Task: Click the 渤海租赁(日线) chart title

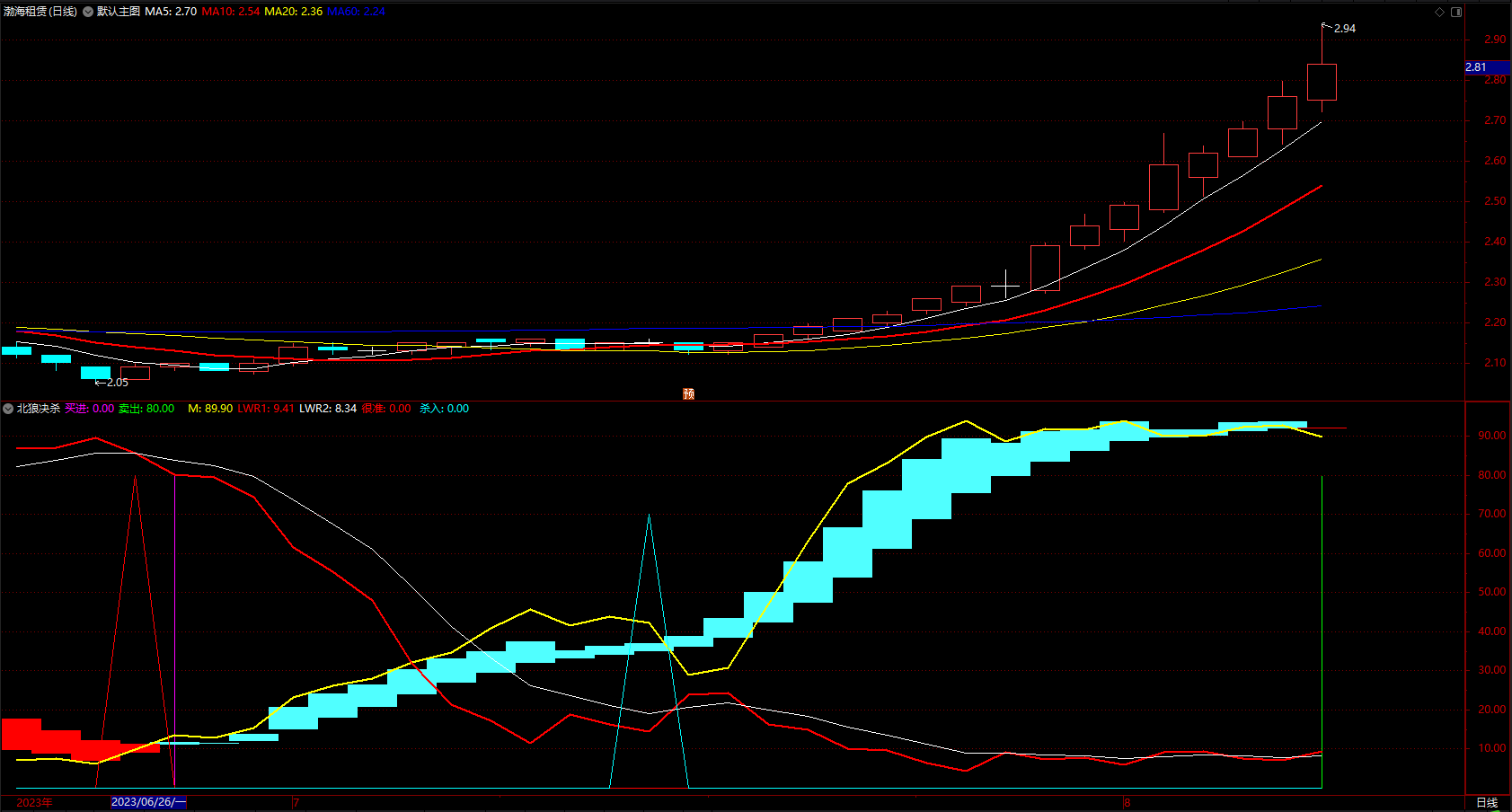Action: click(40, 12)
